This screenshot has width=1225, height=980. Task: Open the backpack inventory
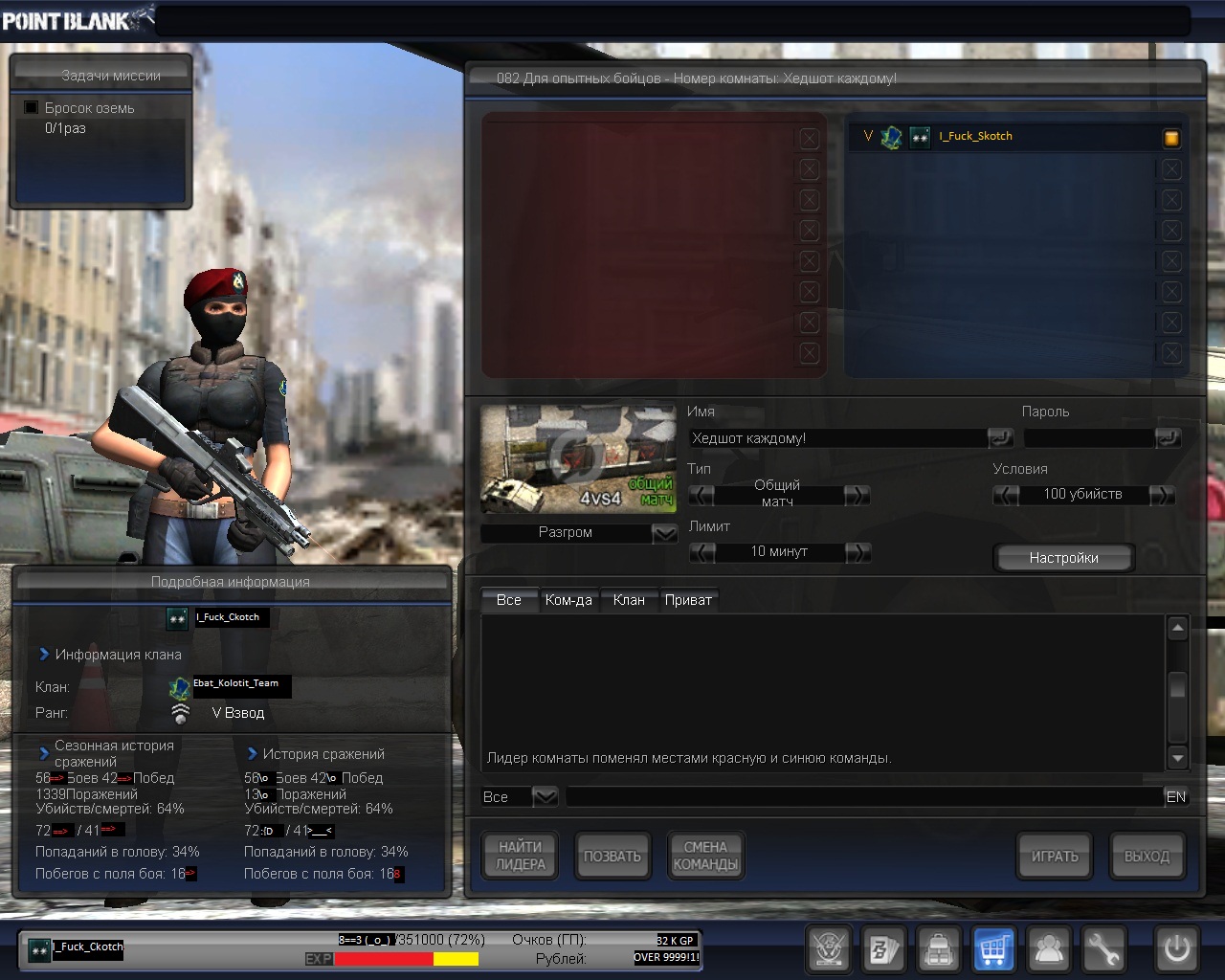tap(939, 950)
